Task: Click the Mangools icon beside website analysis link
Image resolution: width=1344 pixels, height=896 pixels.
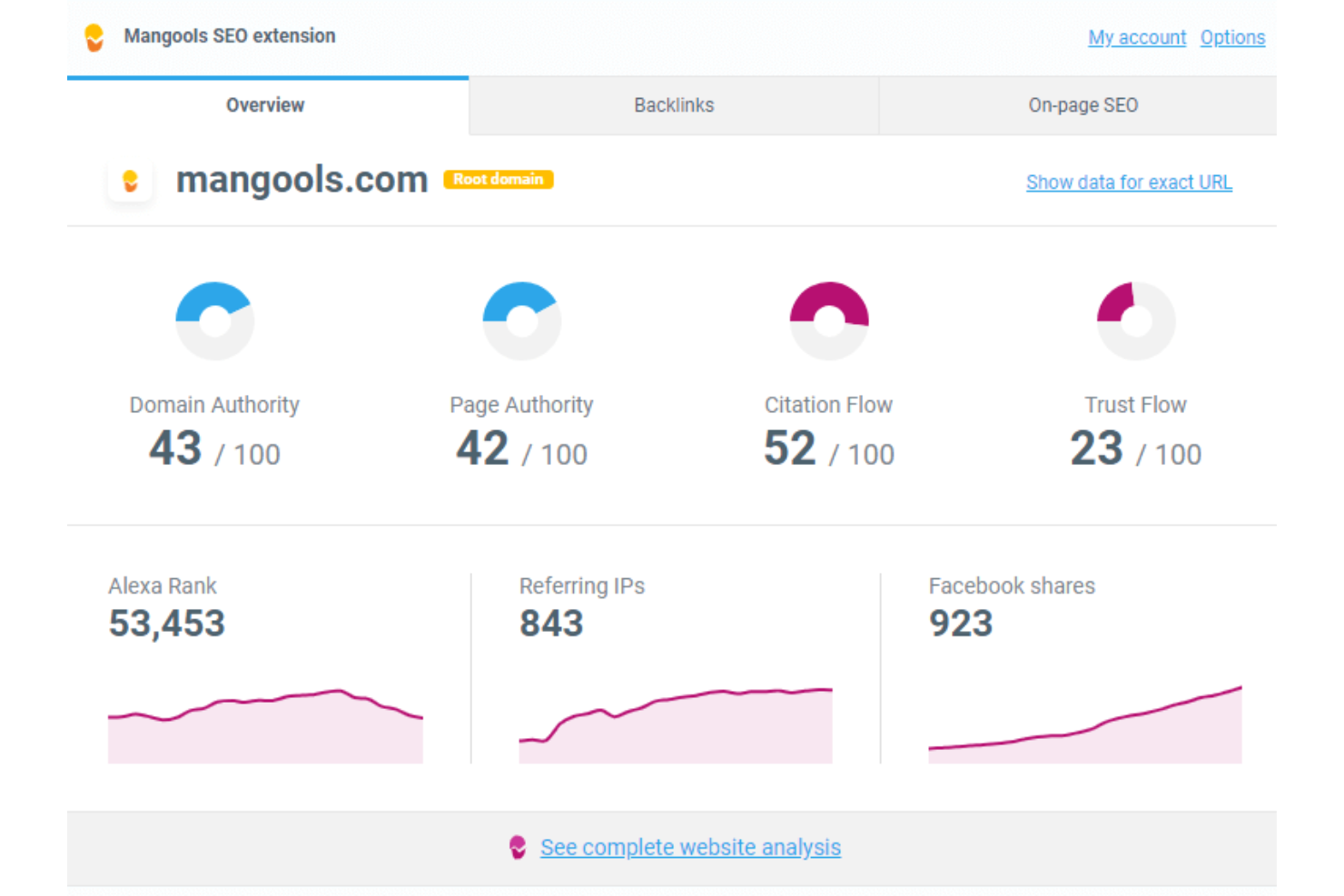Action: point(518,847)
